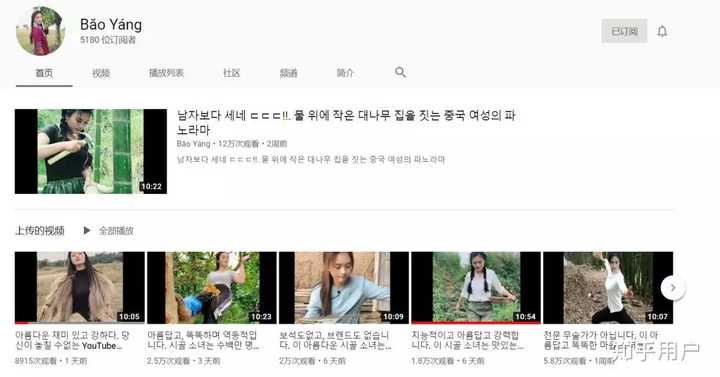Open the 频道 channels tab
This screenshot has width=720, height=377.
point(288,73)
